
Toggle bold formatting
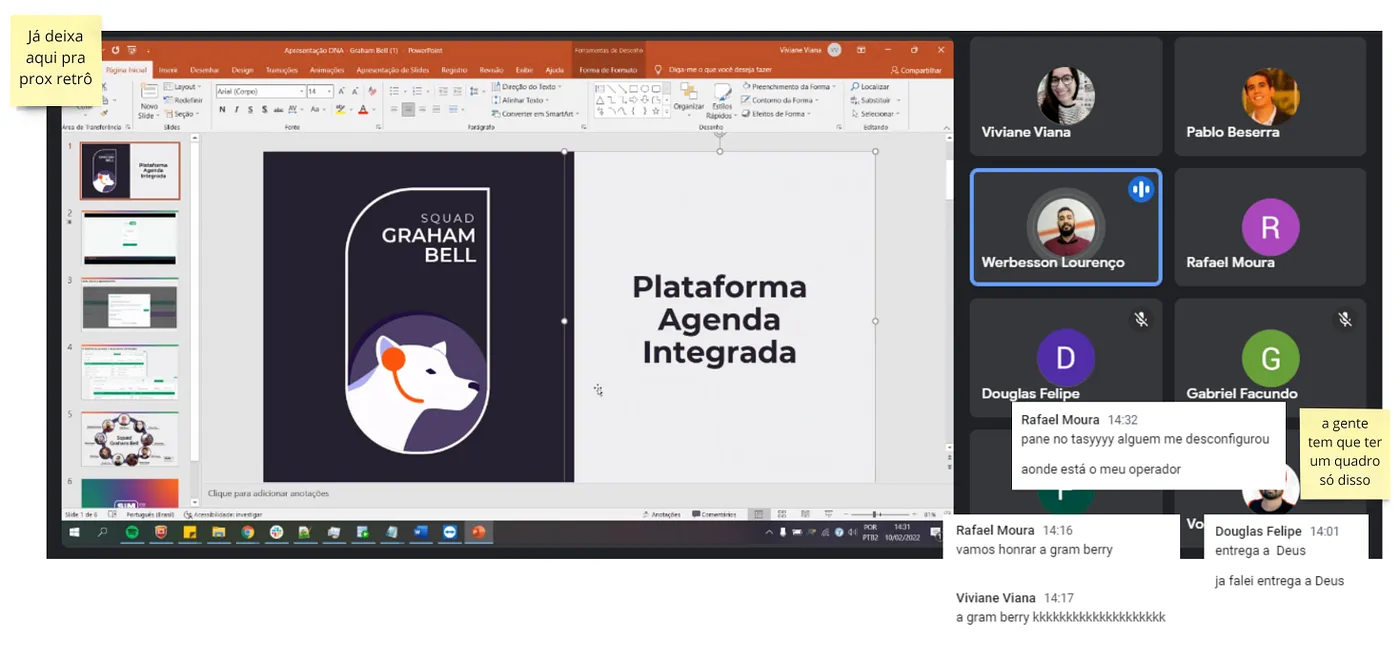pyautogui.click(x=221, y=110)
